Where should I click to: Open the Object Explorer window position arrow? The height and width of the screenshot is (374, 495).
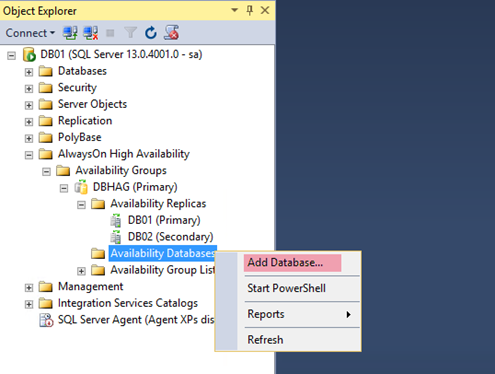tap(234, 10)
